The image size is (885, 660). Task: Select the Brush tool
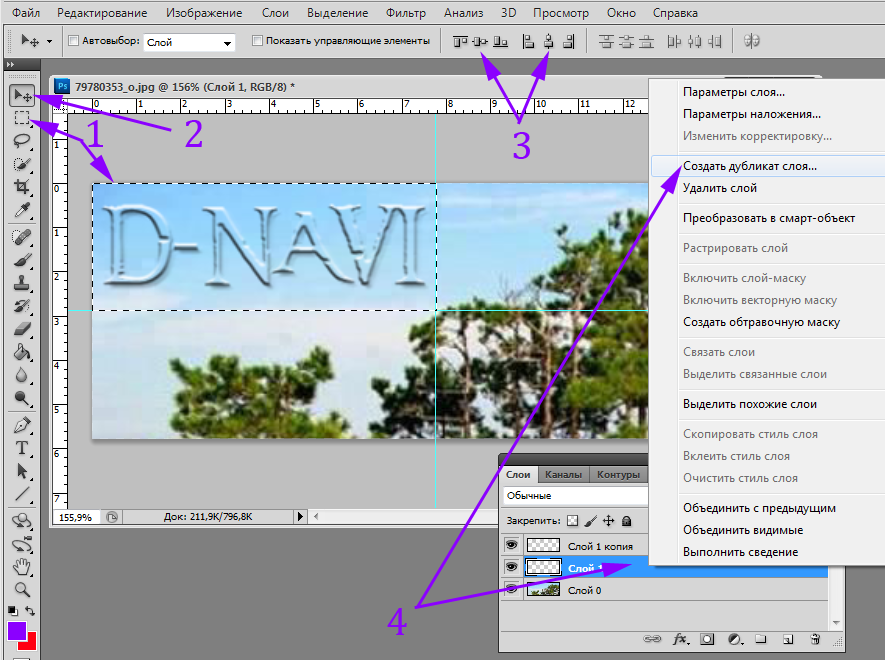tap(22, 260)
